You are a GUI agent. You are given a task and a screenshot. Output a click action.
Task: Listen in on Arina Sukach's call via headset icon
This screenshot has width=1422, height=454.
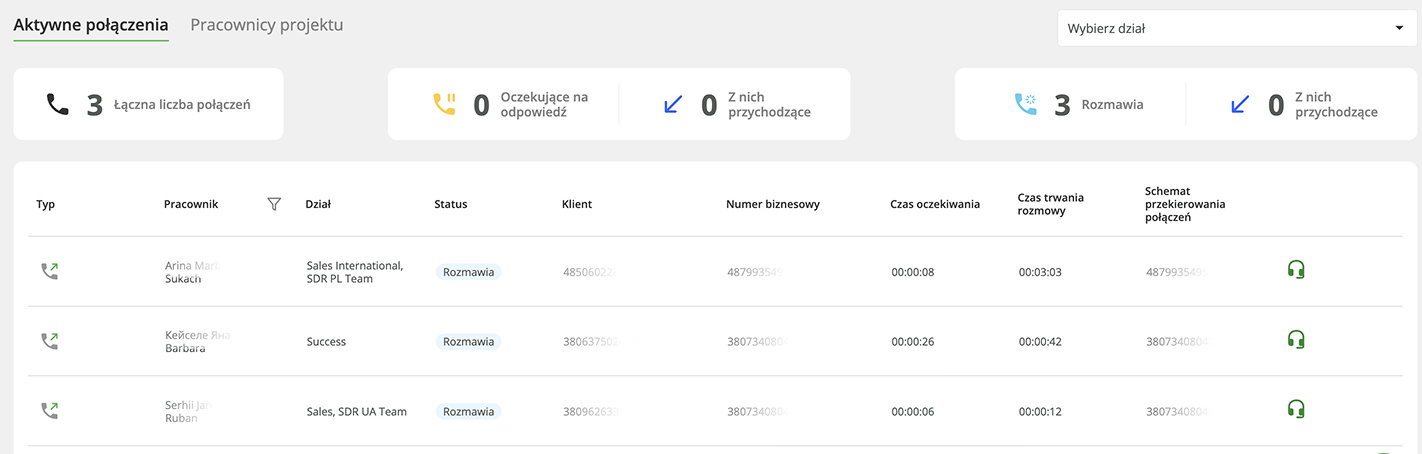tap(1296, 269)
